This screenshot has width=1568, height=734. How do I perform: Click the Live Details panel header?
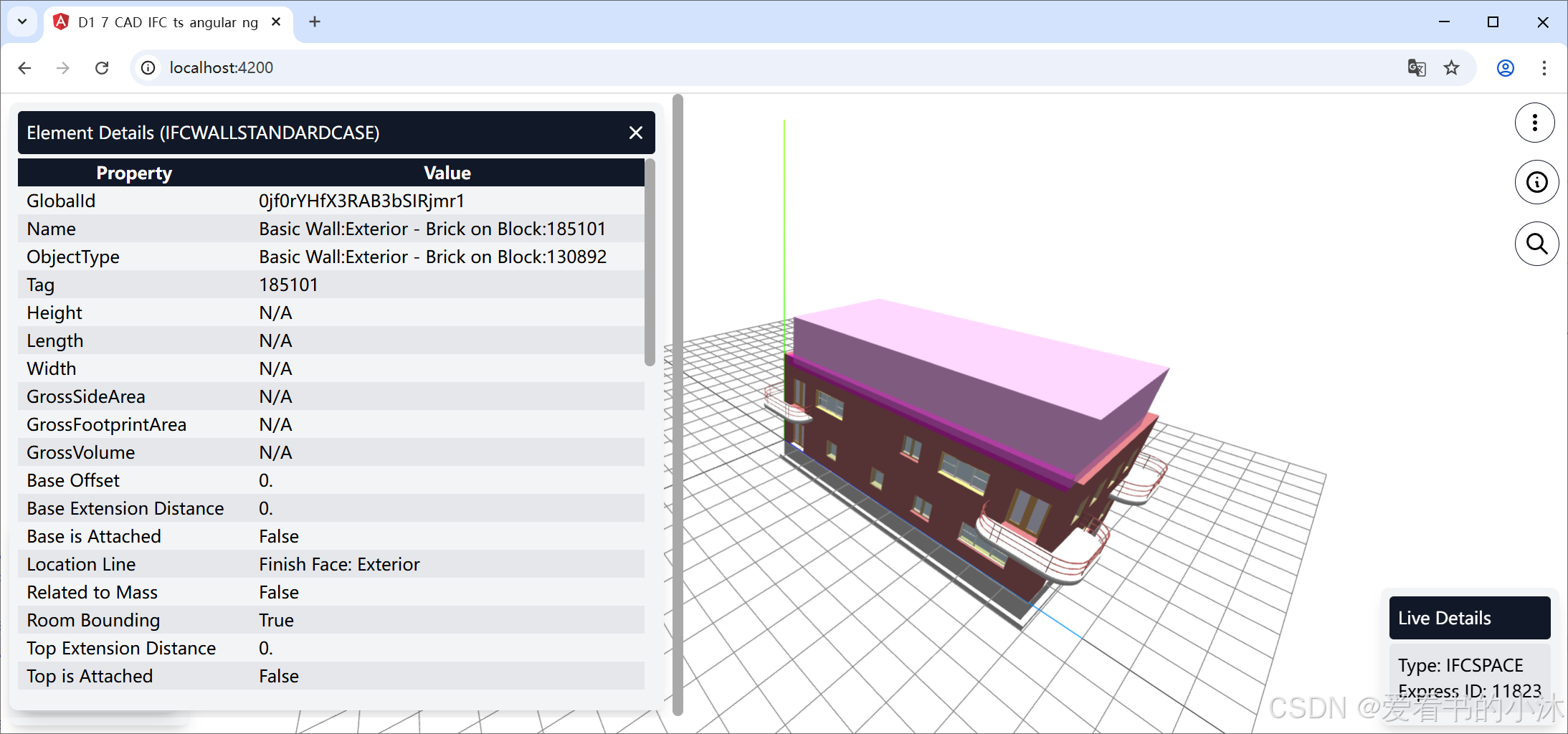point(1470,618)
